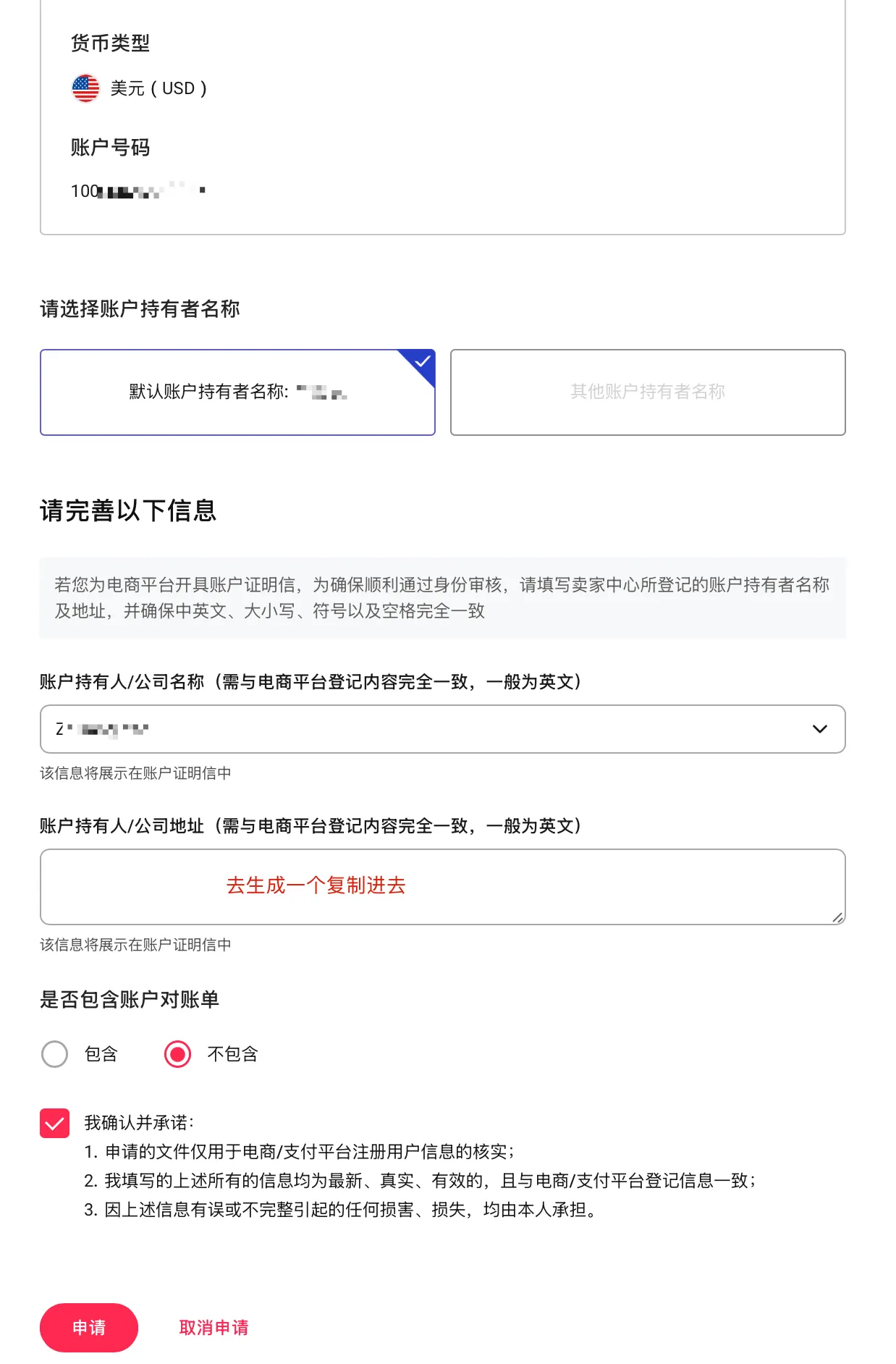Click the resize handle of the address textarea
Viewport: 896px width, 1364px height.
[x=837, y=917]
